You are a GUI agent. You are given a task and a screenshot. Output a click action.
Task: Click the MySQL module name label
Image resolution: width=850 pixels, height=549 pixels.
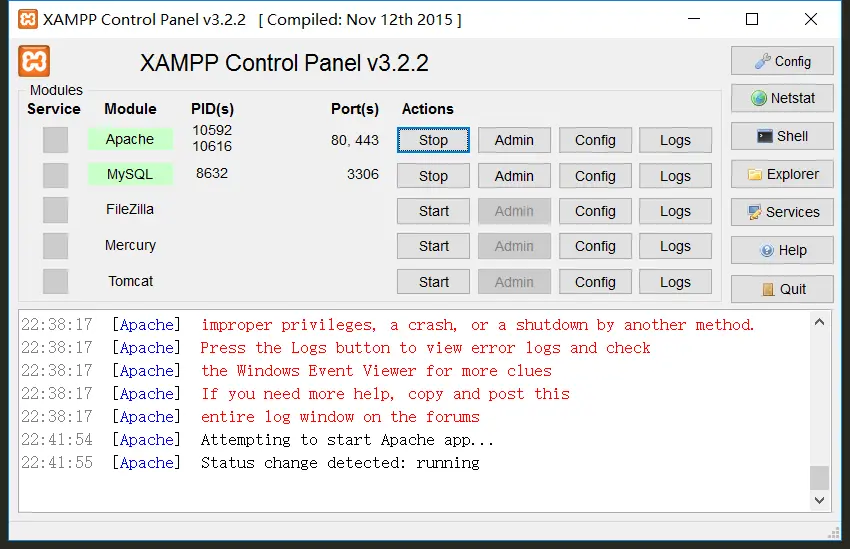point(130,174)
